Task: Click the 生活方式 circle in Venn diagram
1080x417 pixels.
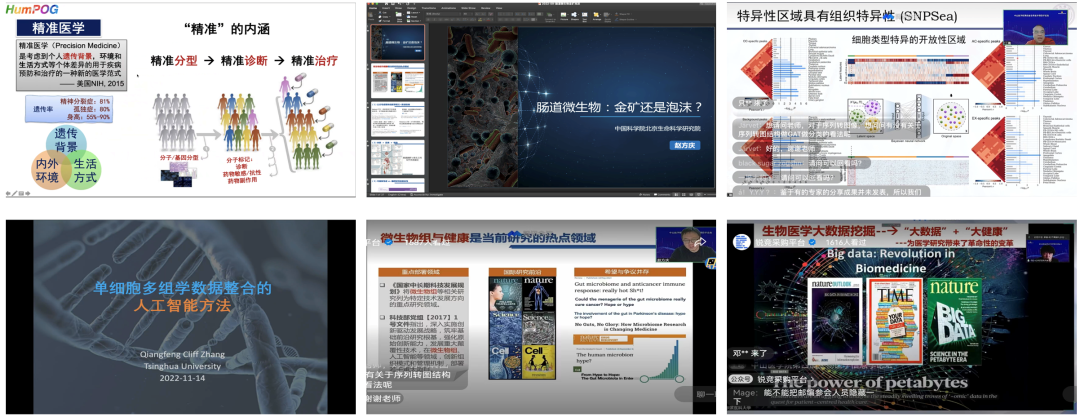Action: coord(84,169)
